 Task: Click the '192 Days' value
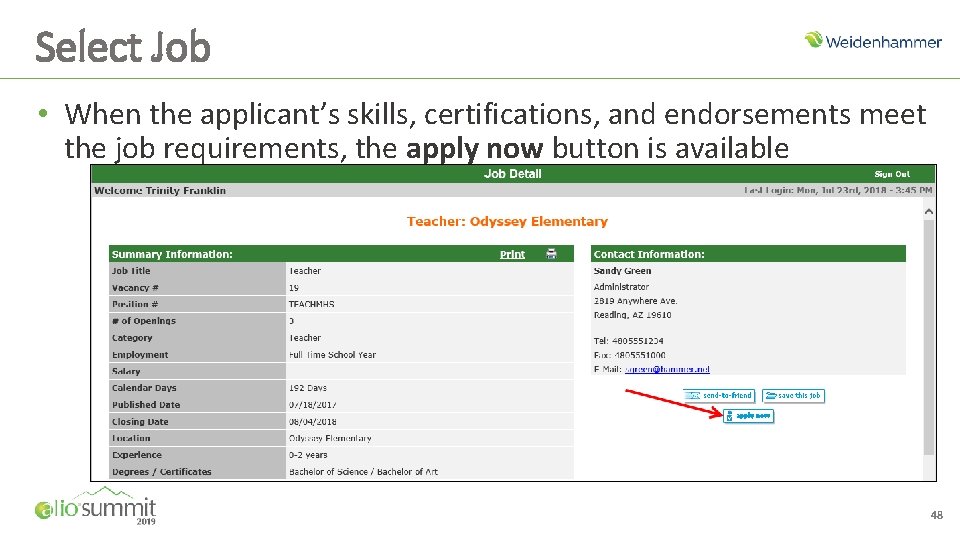pyautogui.click(x=308, y=388)
